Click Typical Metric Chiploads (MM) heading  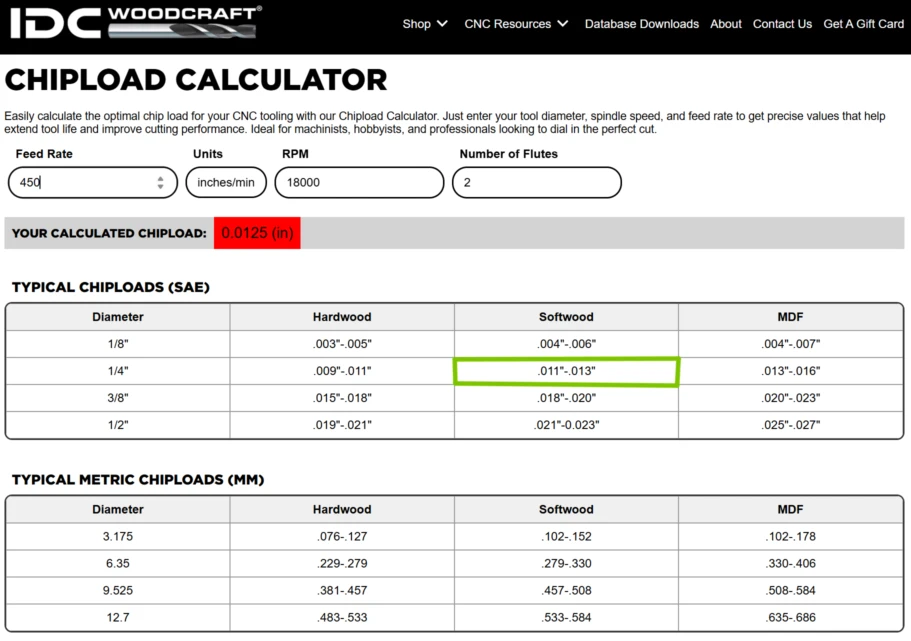(x=138, y=479)
